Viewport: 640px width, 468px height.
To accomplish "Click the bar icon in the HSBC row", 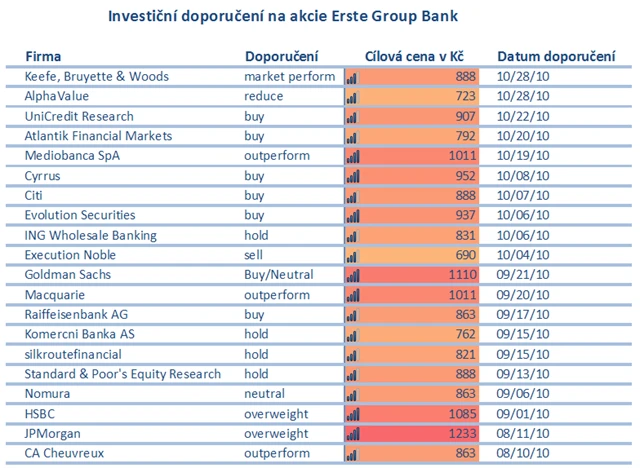I will click(351, 414).
